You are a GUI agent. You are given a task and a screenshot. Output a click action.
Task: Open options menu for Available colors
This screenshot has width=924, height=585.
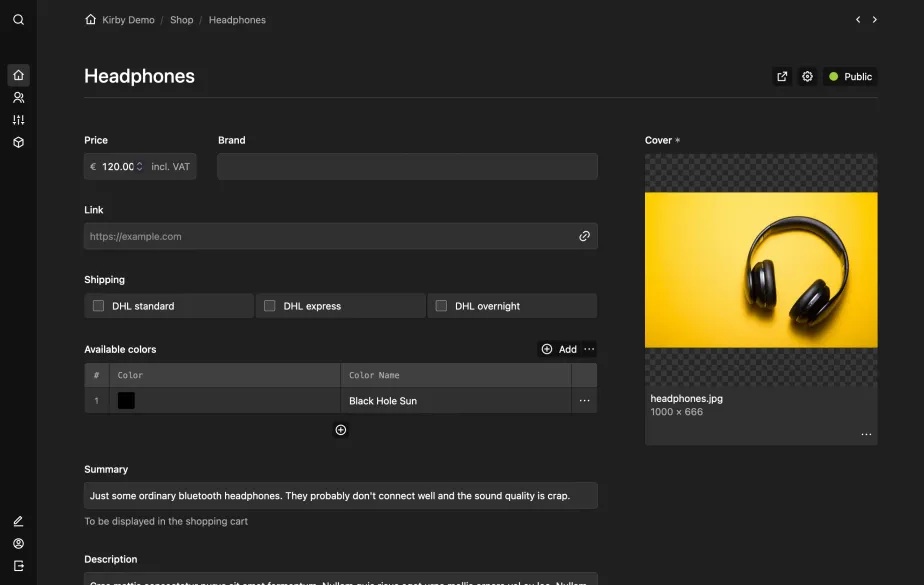pos(589,349)
